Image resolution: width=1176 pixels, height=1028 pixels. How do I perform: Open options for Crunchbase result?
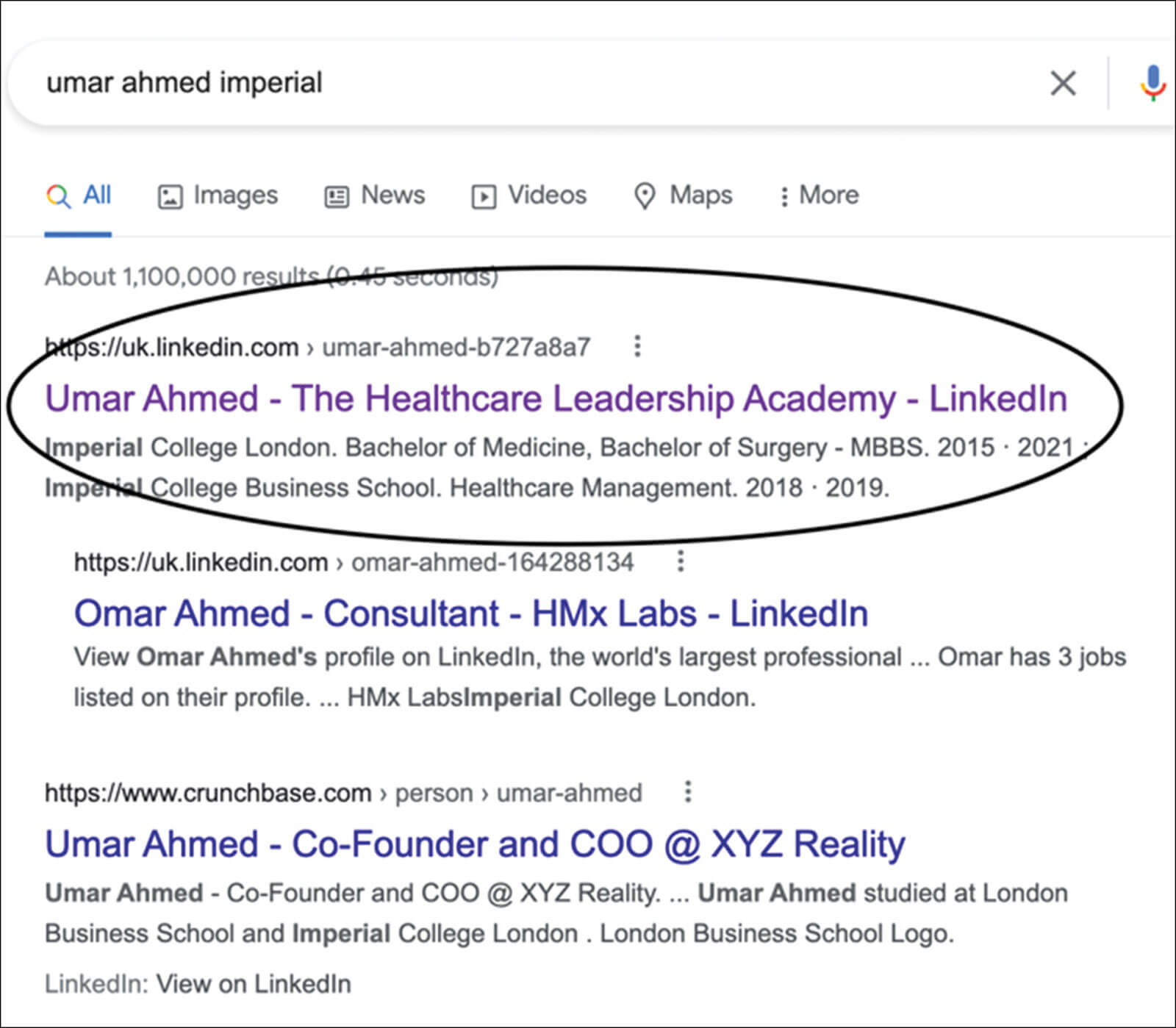tap(688, 792)
